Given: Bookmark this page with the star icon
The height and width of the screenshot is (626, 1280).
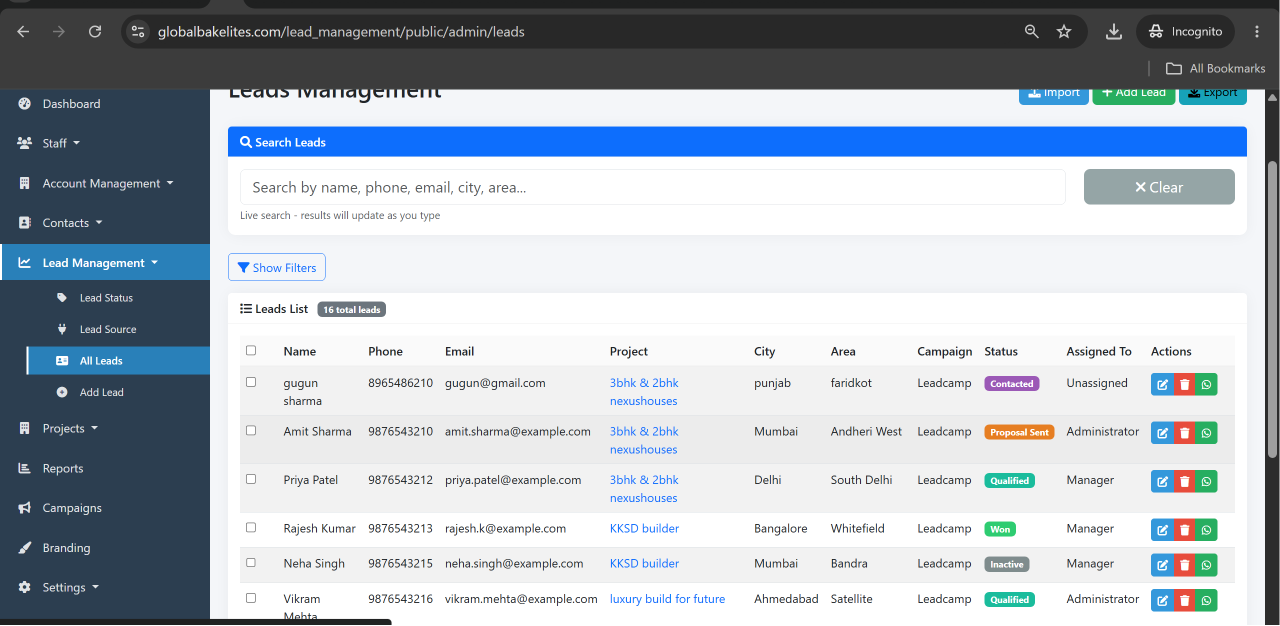Looking at the screenshot, I should tap(1064, 32).
